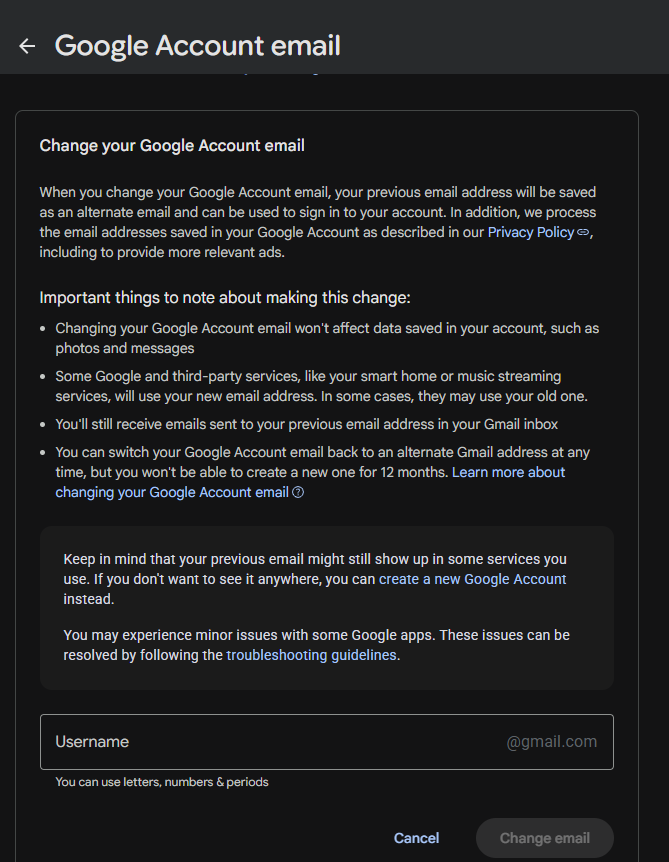
Task: Click the bullet mentioning your Gmail inbox
Action: pos(306,424)
